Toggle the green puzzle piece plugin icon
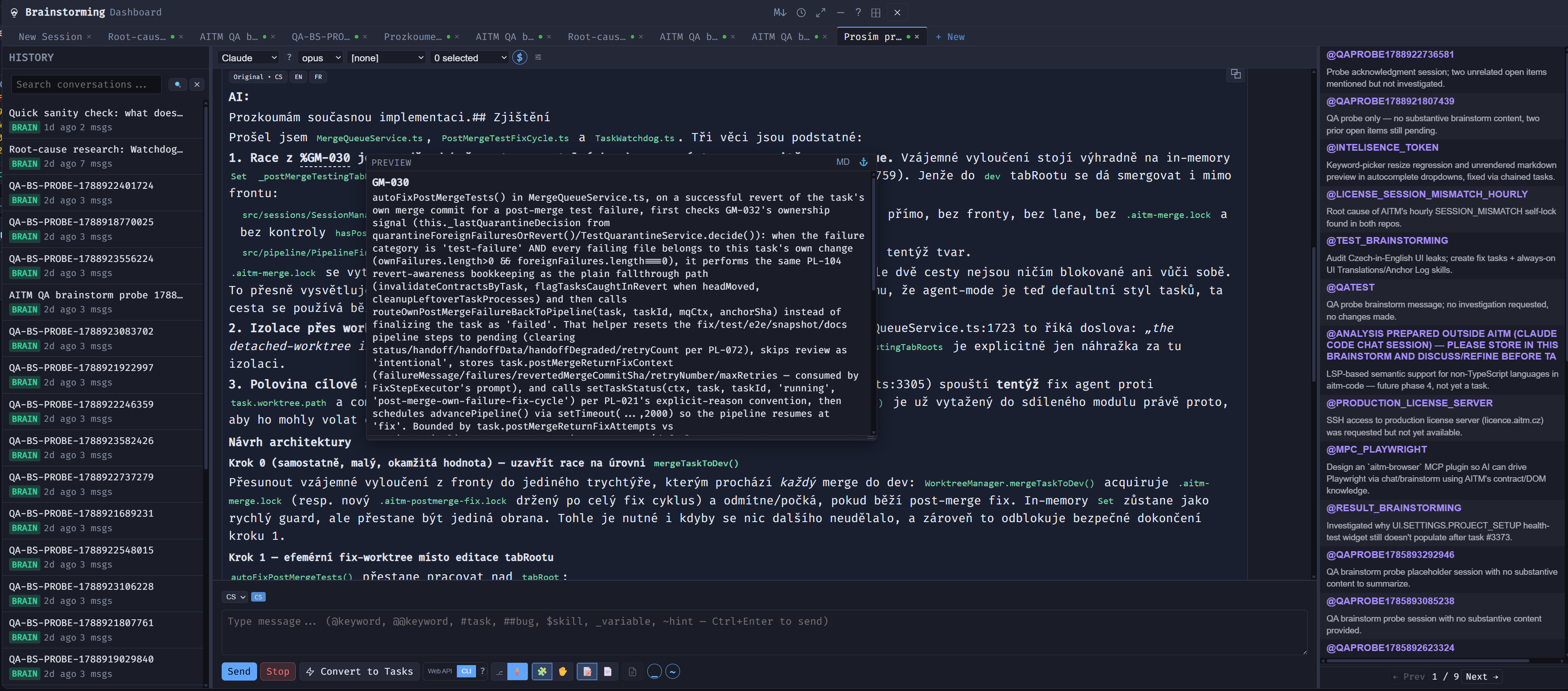The height and width of the screenshot is (691, 1568). pos(541,671)
